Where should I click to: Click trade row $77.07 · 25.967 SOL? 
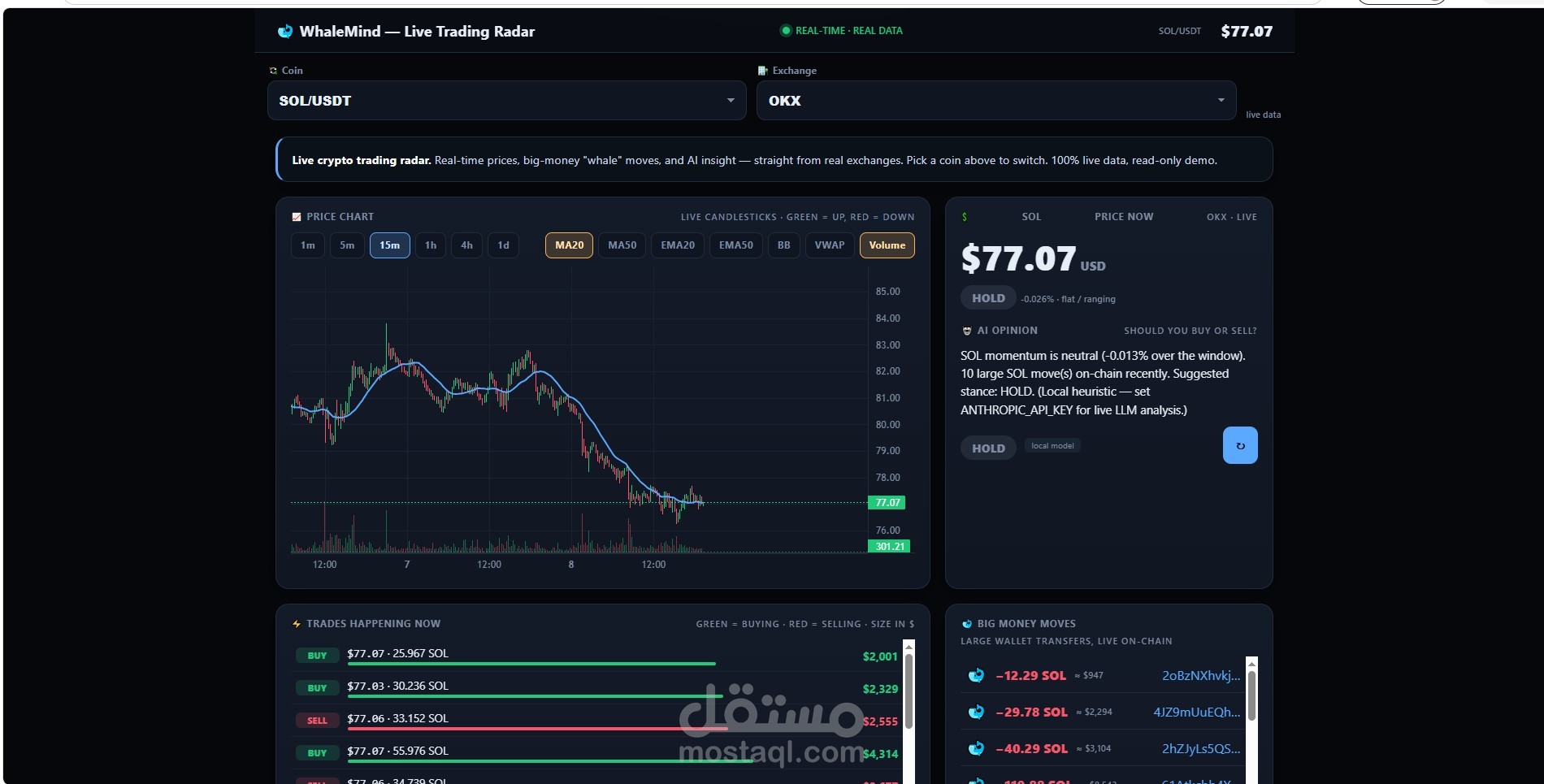[x=596, y=656]
